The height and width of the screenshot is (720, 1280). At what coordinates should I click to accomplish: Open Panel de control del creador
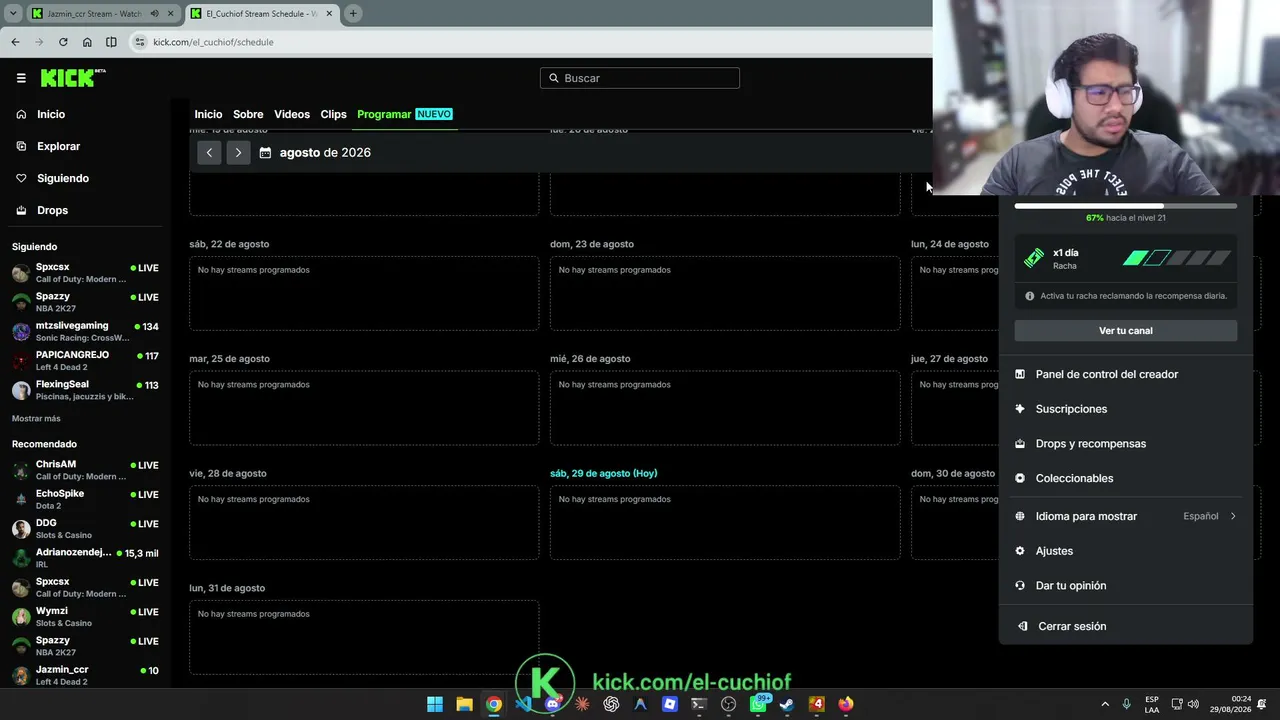pos(1126,374)
